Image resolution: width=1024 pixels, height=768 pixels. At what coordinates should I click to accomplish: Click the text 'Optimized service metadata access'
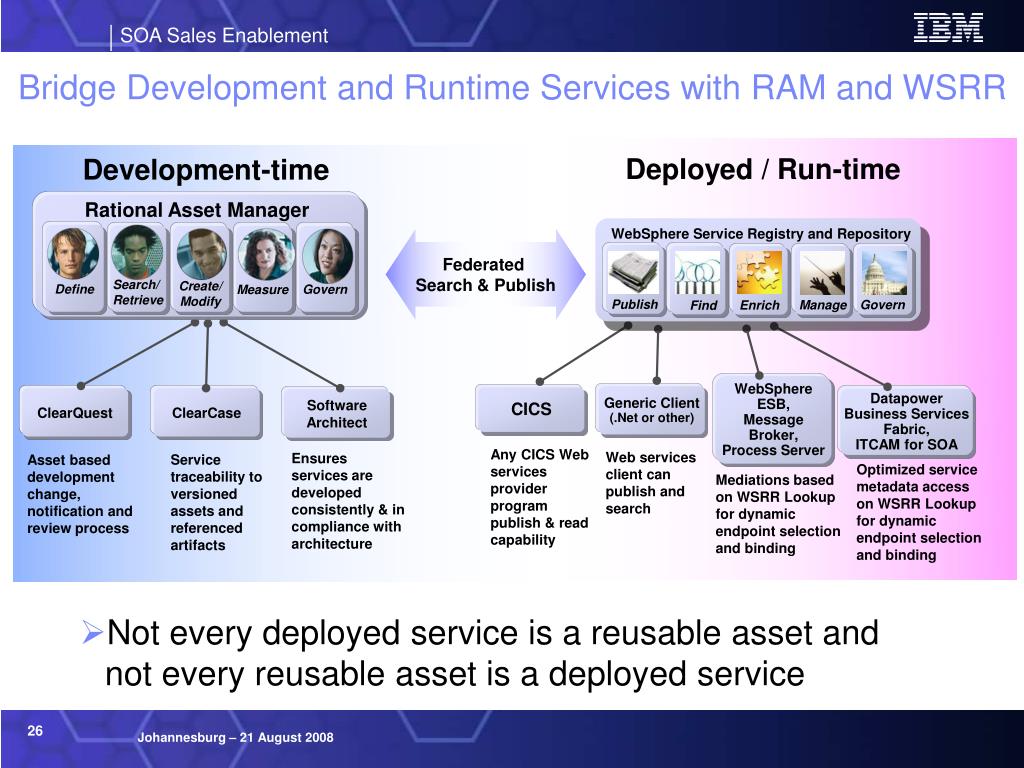click(x=918, y=512)
